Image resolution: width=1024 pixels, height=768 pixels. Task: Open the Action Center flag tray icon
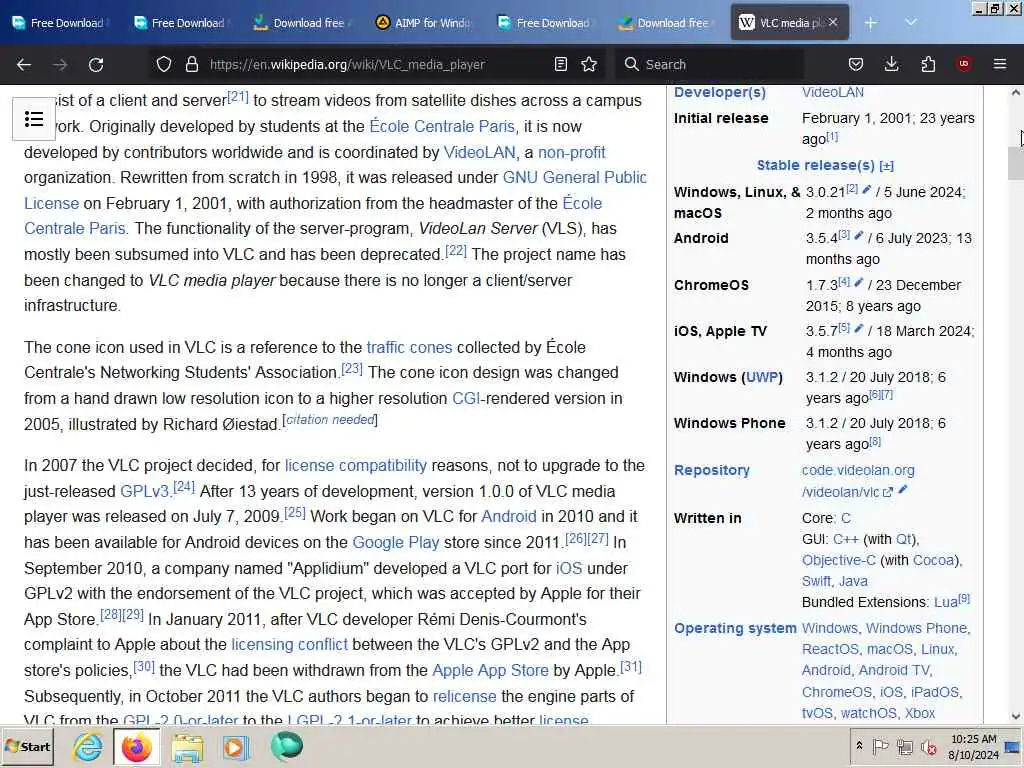pos(880,746)
